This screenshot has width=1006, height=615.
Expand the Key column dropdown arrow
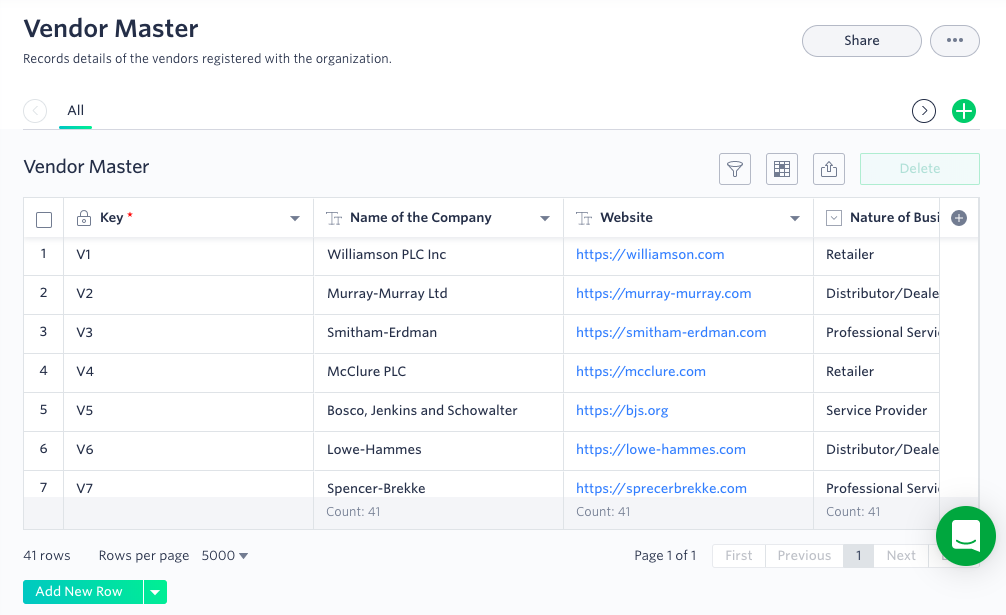(x=295, y=219)
